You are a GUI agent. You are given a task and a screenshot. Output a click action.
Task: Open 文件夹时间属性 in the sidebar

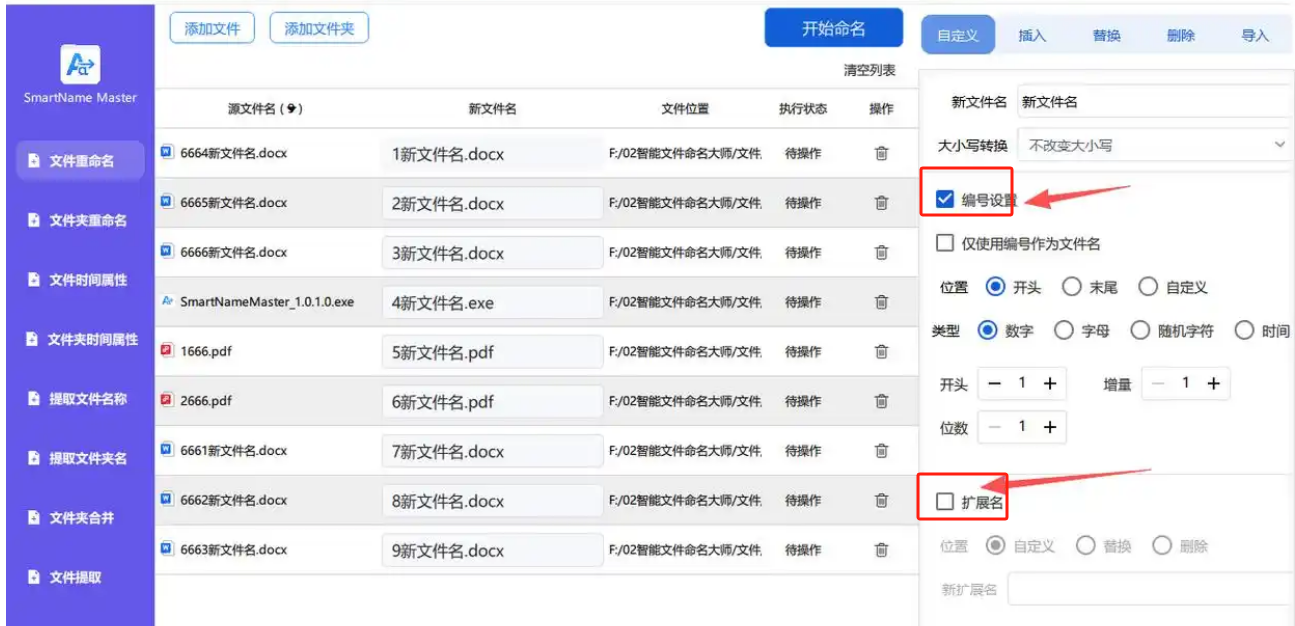click(80, 339)
